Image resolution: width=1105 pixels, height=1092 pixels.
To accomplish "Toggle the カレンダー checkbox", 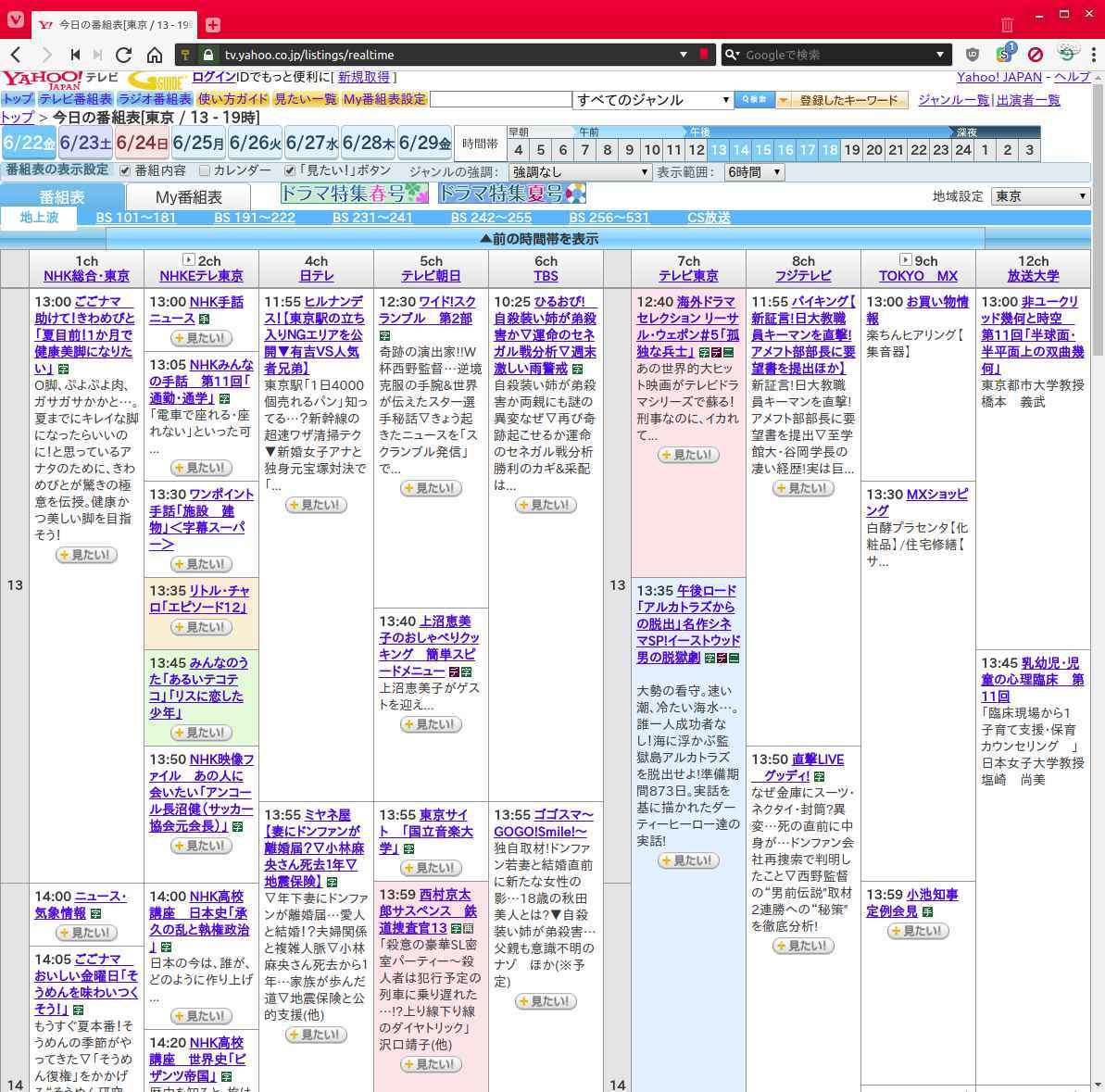I will pyautogui.click(x=205, y=170).
